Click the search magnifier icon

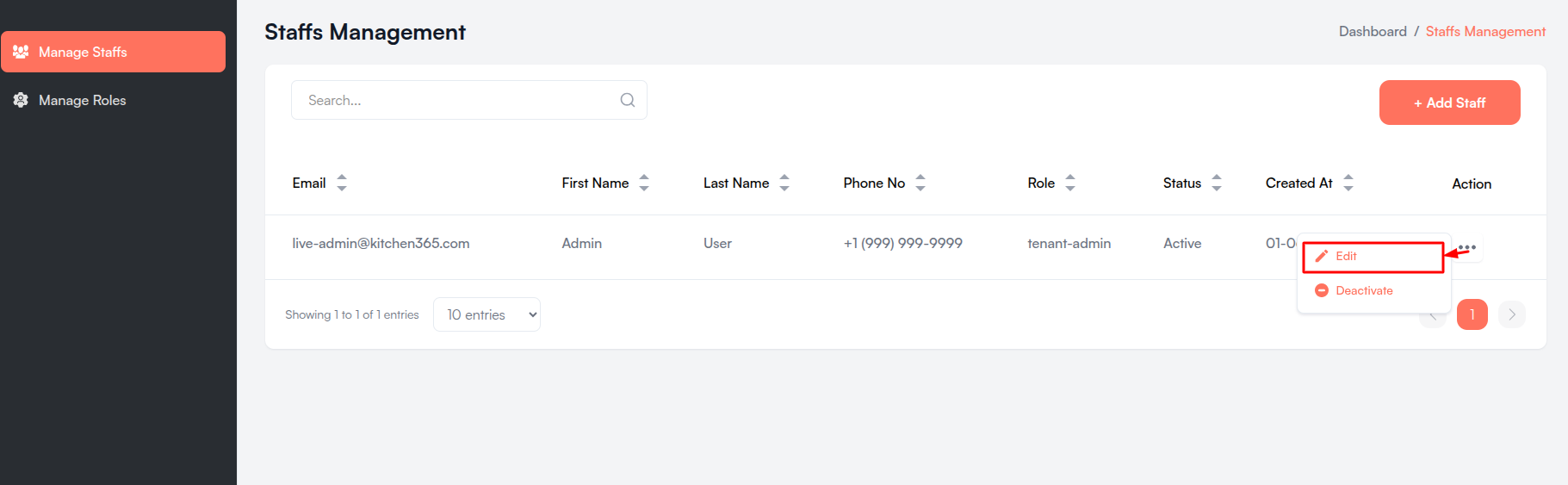628,100
